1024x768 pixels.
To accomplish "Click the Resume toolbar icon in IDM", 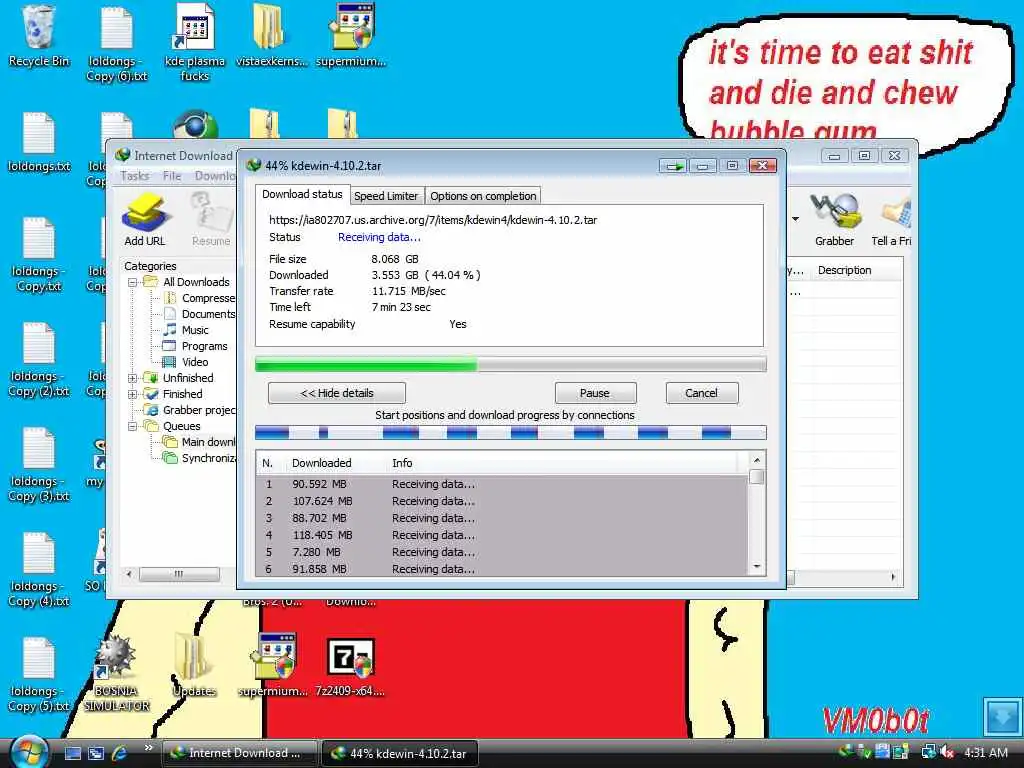I will pyautogui.click(x=211, y=220).
